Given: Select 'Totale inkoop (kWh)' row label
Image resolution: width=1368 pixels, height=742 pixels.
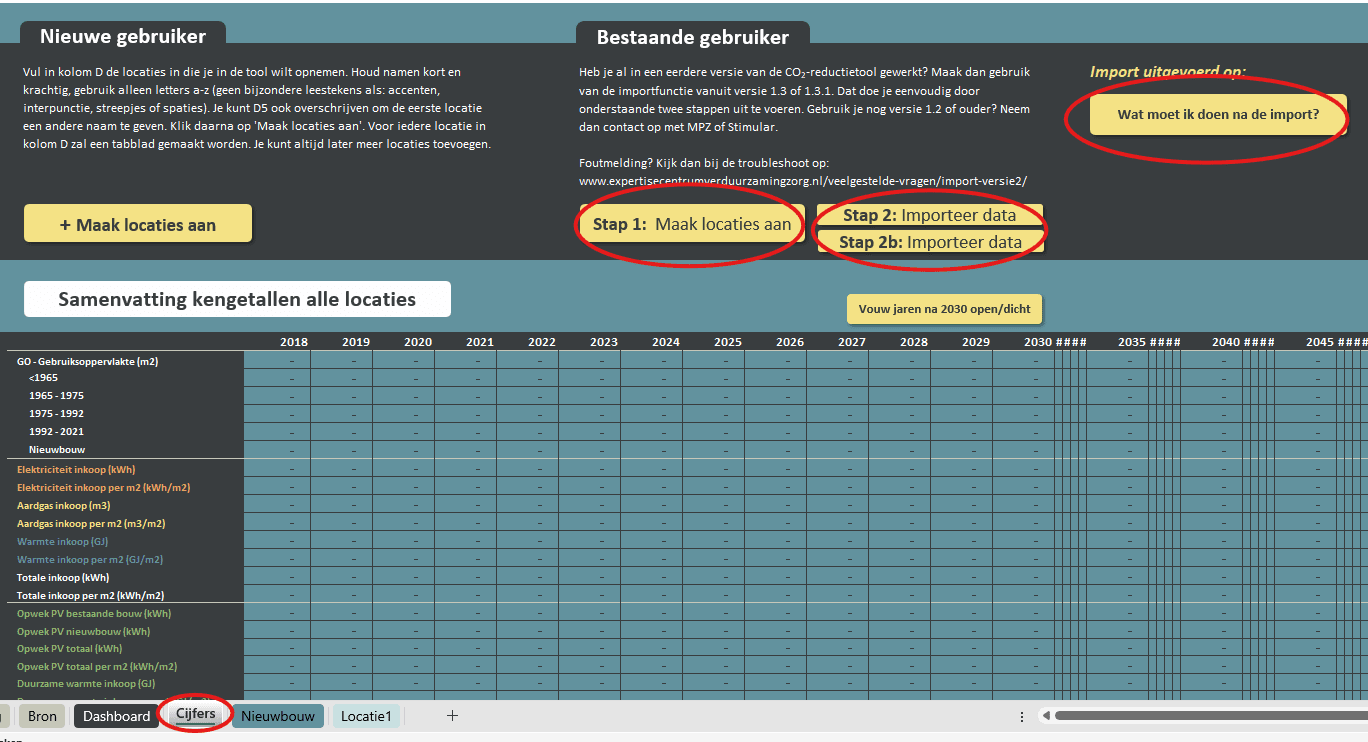Looking at the screenshot, I should tap(63, 578).
